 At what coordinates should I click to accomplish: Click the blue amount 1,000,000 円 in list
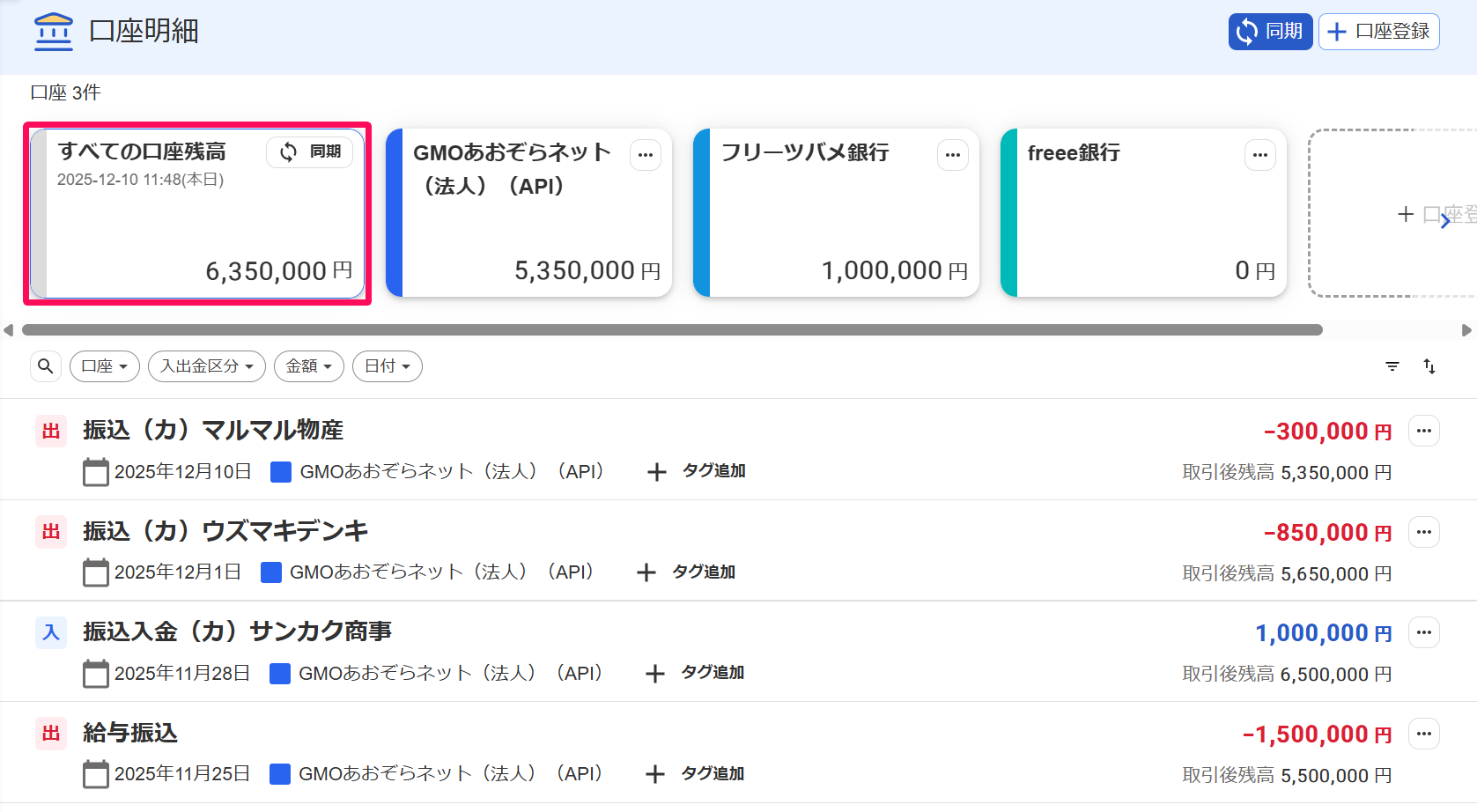point(1324,633)
